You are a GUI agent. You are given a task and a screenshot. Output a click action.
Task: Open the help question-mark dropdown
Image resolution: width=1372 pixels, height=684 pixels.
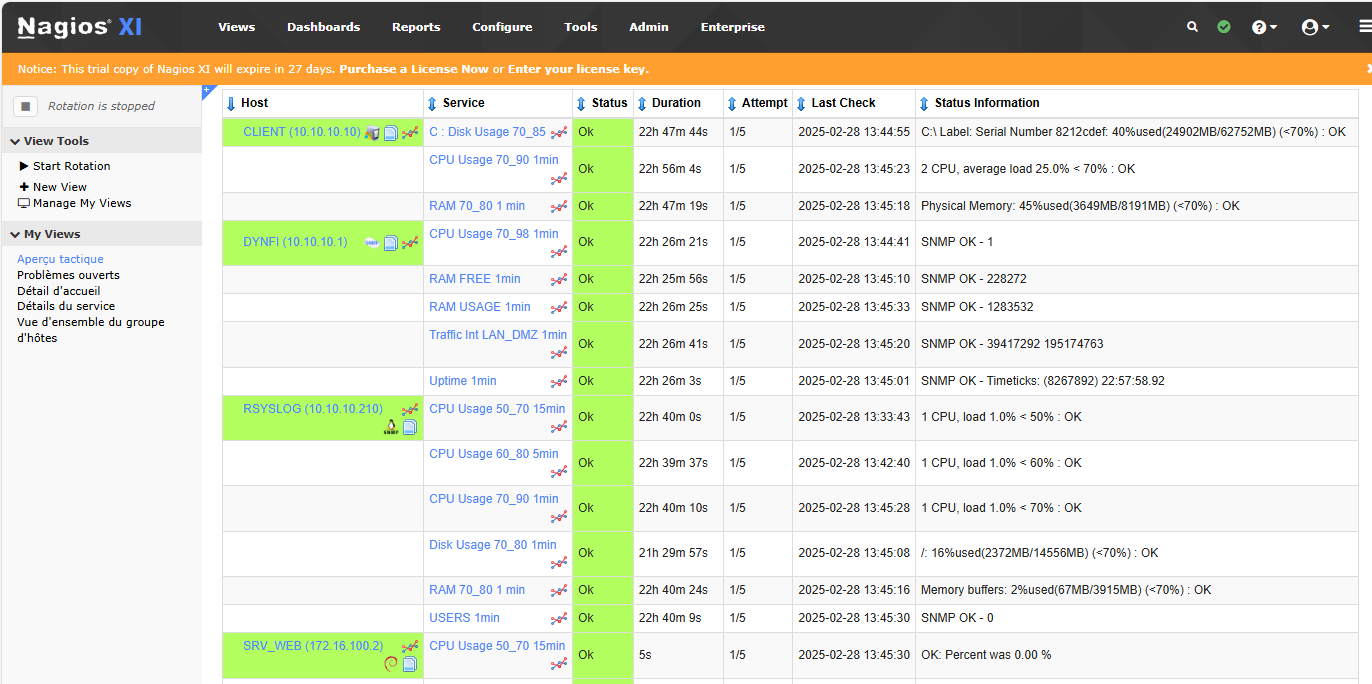click(x=1264, y=27)
